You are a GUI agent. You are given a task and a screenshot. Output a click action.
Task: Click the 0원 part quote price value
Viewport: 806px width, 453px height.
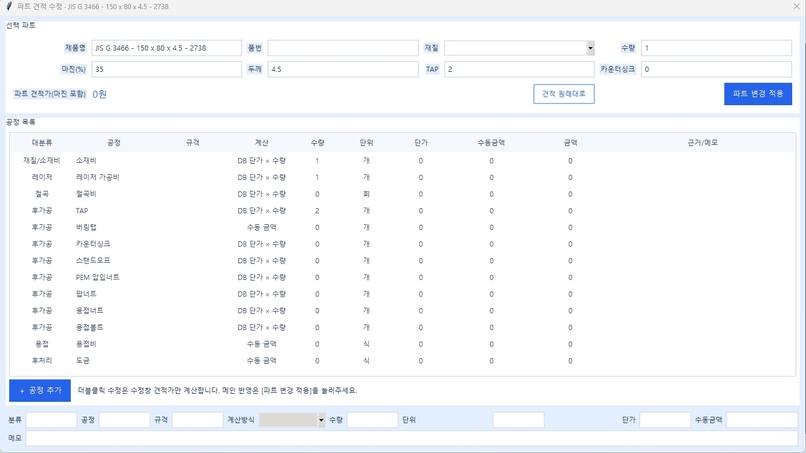coord(99,94)
